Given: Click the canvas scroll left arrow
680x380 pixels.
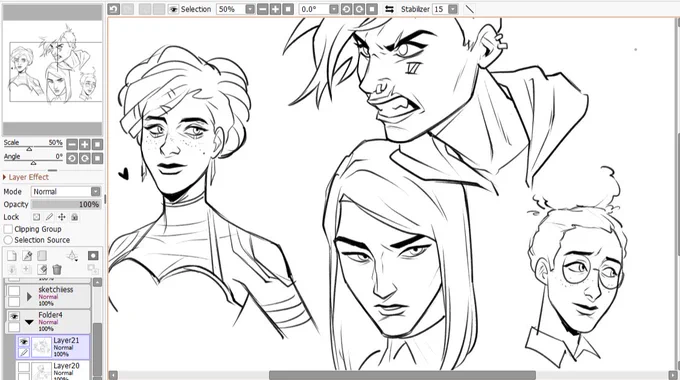Looking at the screenshot, I should pos(113,375).
